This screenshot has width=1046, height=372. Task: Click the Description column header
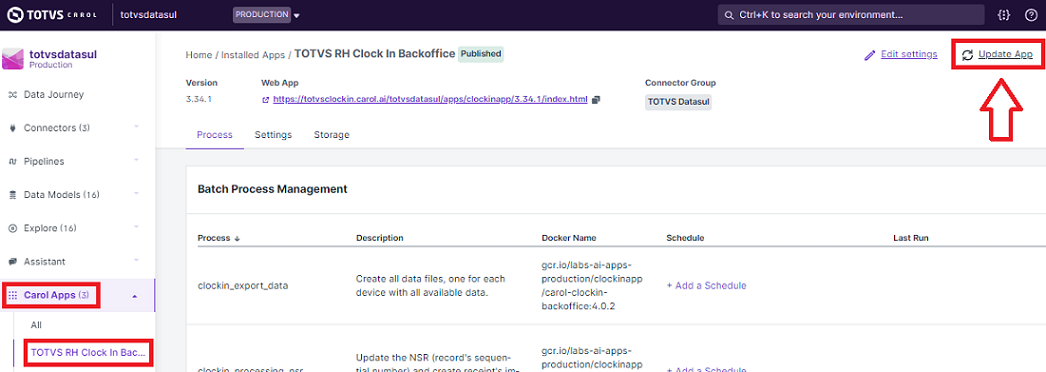pos(380,238)
